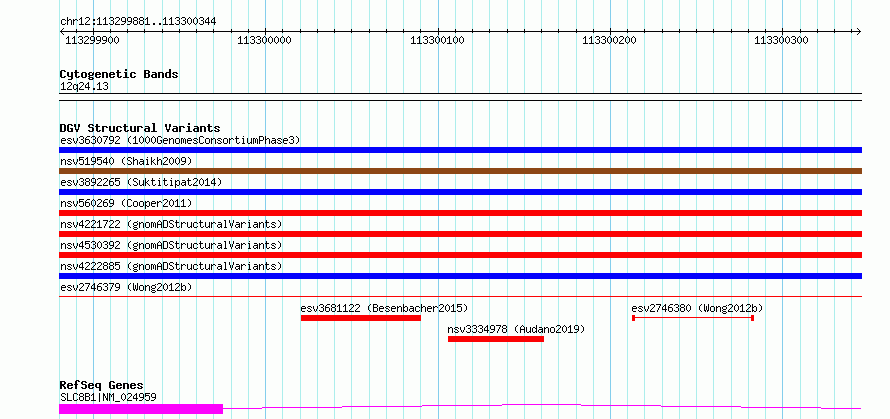Open the esv2746380 (Wong2012b) label

point(697,308)
